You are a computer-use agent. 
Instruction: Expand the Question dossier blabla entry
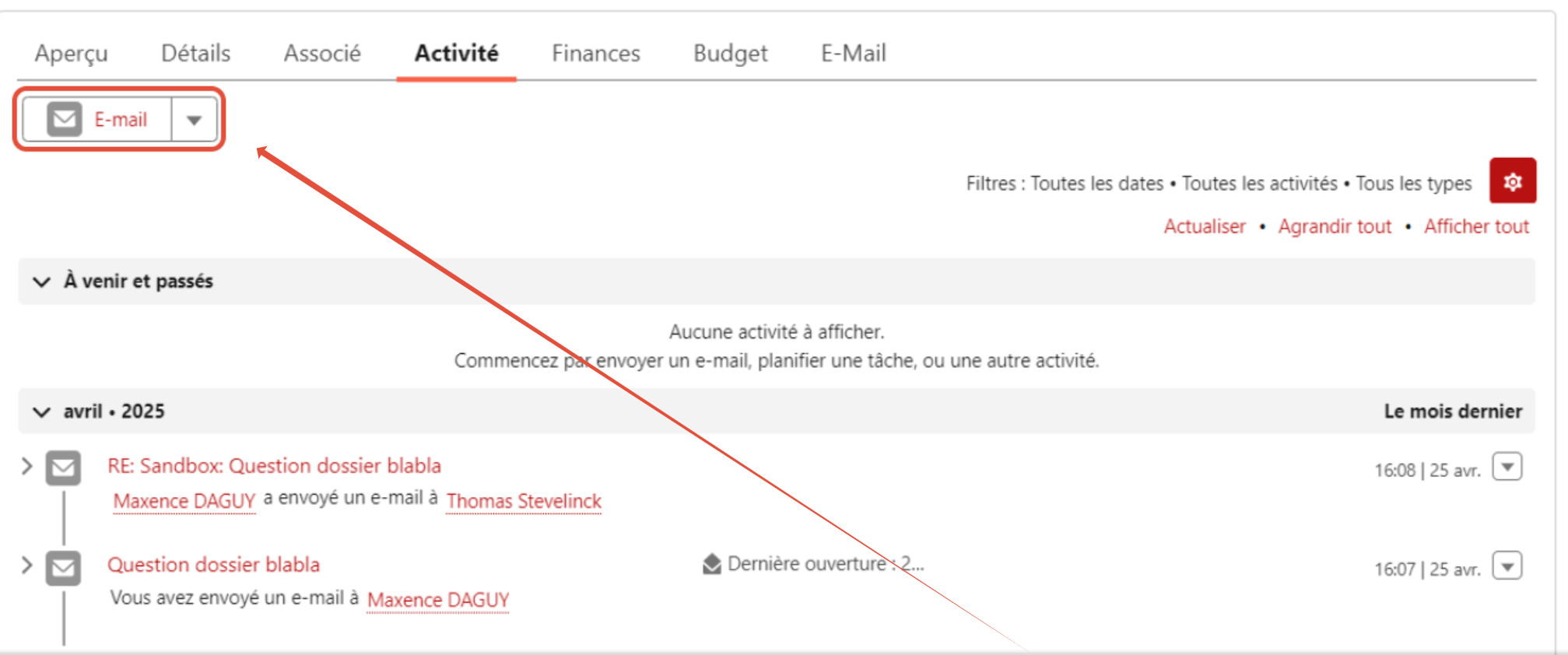click(26, 565)
